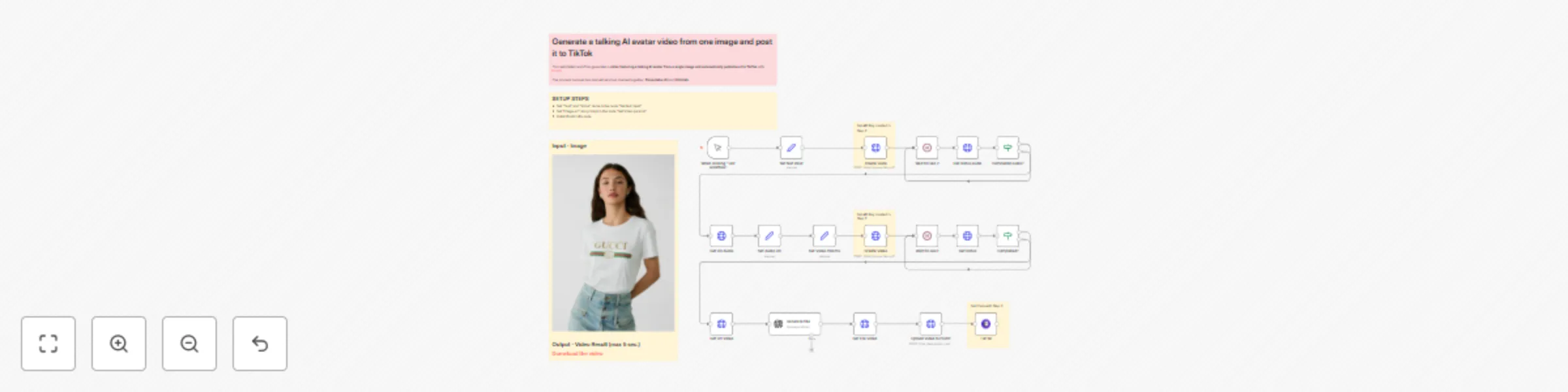Click the SETUP STEPS sticky note heading

(x=570, y=99)
